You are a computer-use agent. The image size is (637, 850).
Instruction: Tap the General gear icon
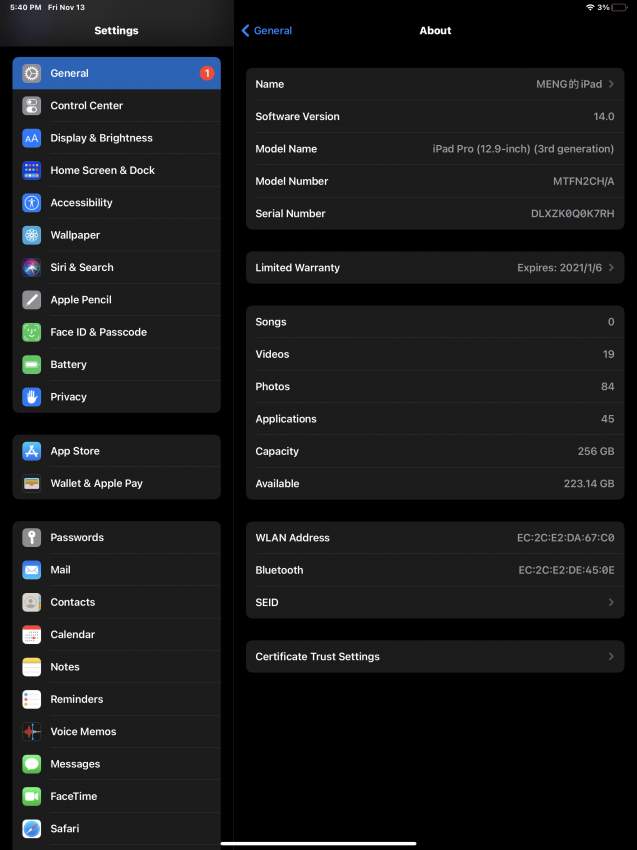coord(31,73)
